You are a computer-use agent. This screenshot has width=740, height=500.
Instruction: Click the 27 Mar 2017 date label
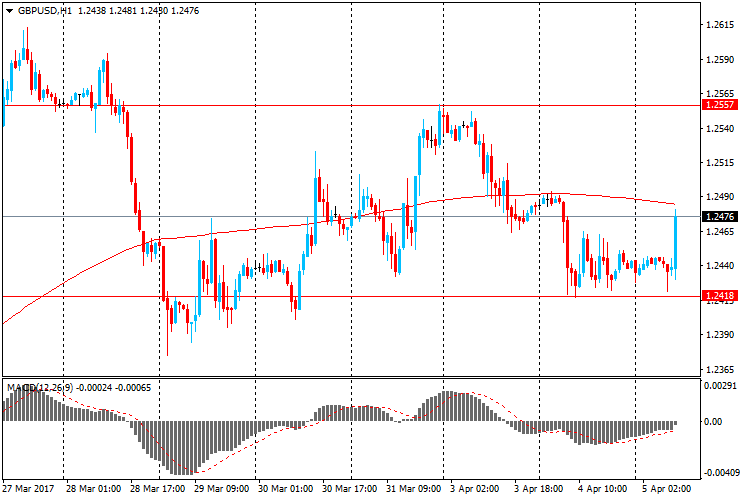point(30,489)
